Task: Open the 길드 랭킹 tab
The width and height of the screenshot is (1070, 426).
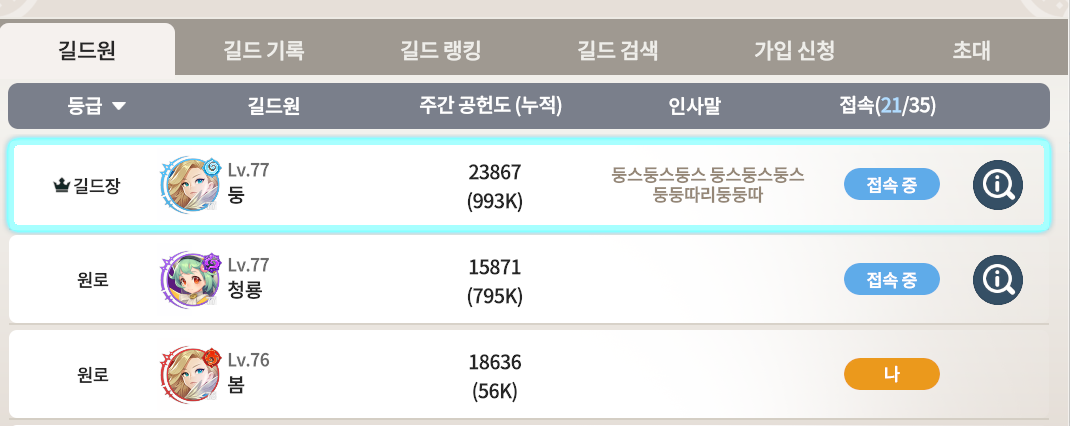Action: click(440, 51)
